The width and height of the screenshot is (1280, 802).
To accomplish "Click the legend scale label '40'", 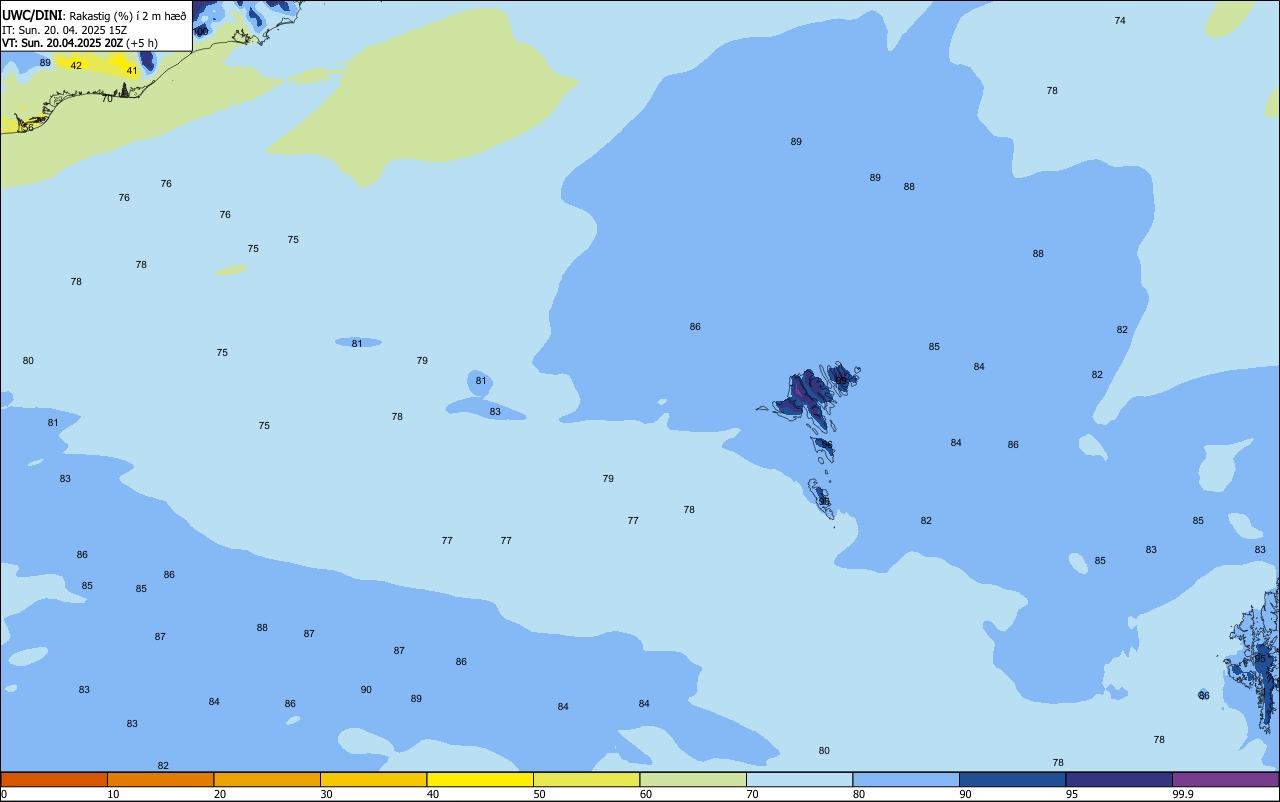I will 432,794.
